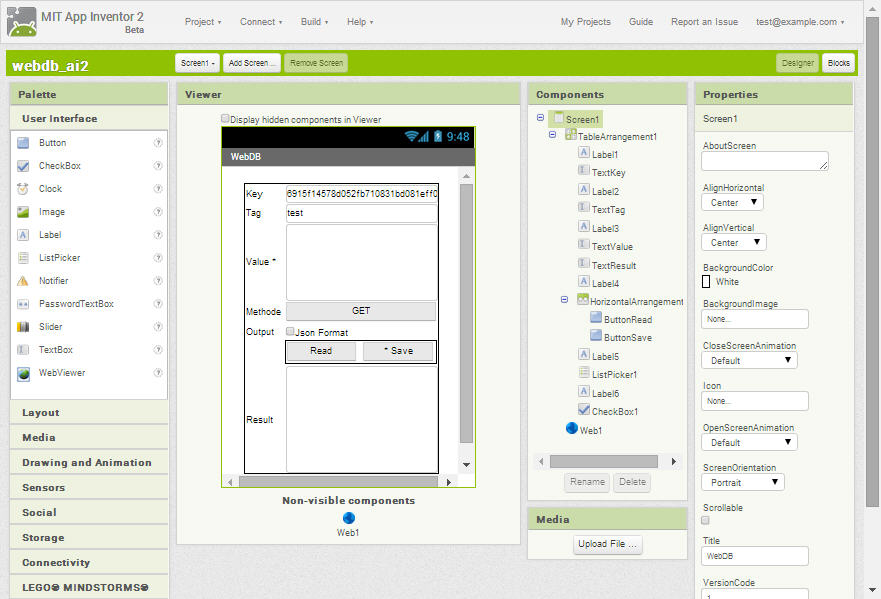Image resolution: width=881 pixels, height=599 pixels.
Task: Open help for WebViewer component
Action: [x=158, y=373]
